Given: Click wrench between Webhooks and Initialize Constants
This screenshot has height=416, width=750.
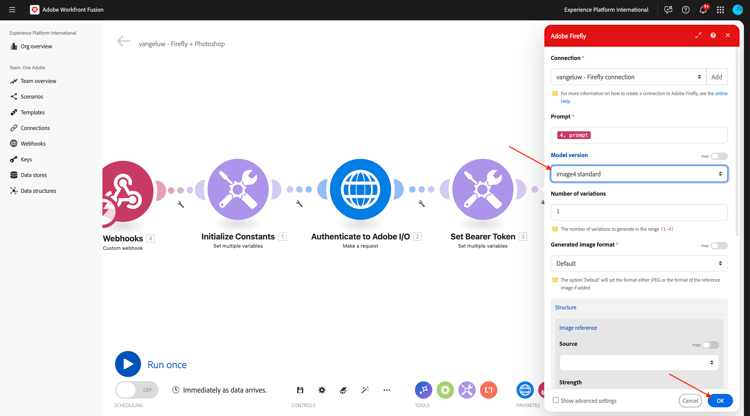Looking at the screenshot, I should click(181, 204).
